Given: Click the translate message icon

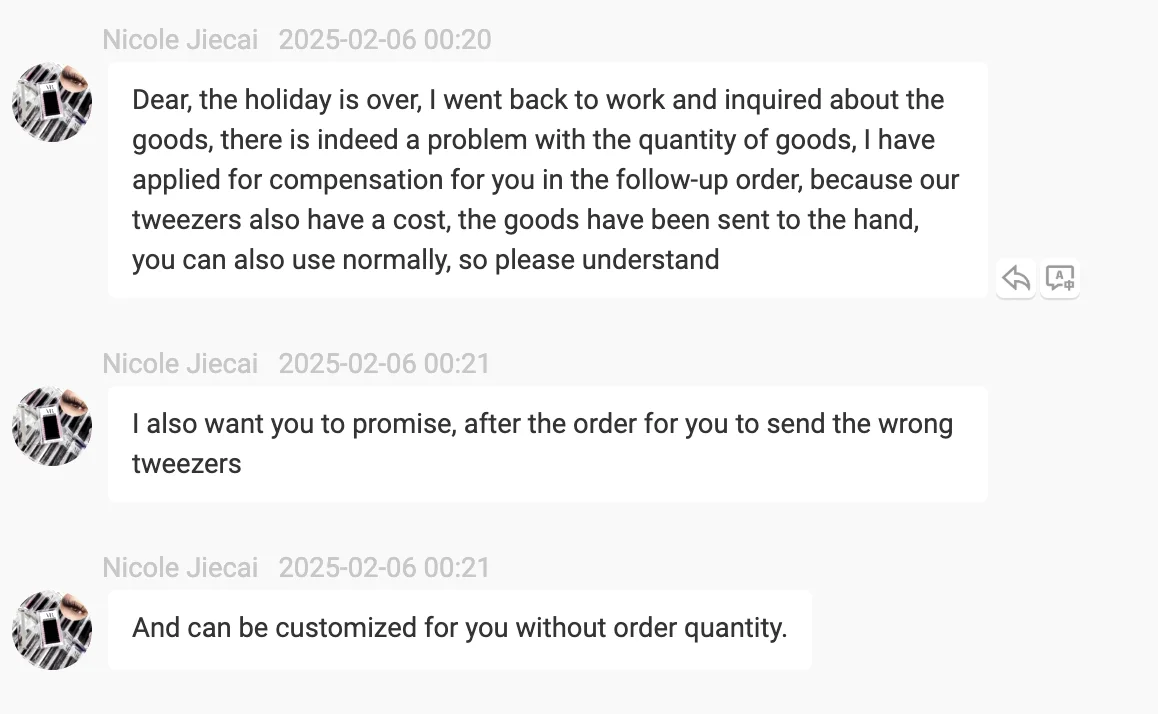Looking at the screenshot, I should [x=1059, y=278].
